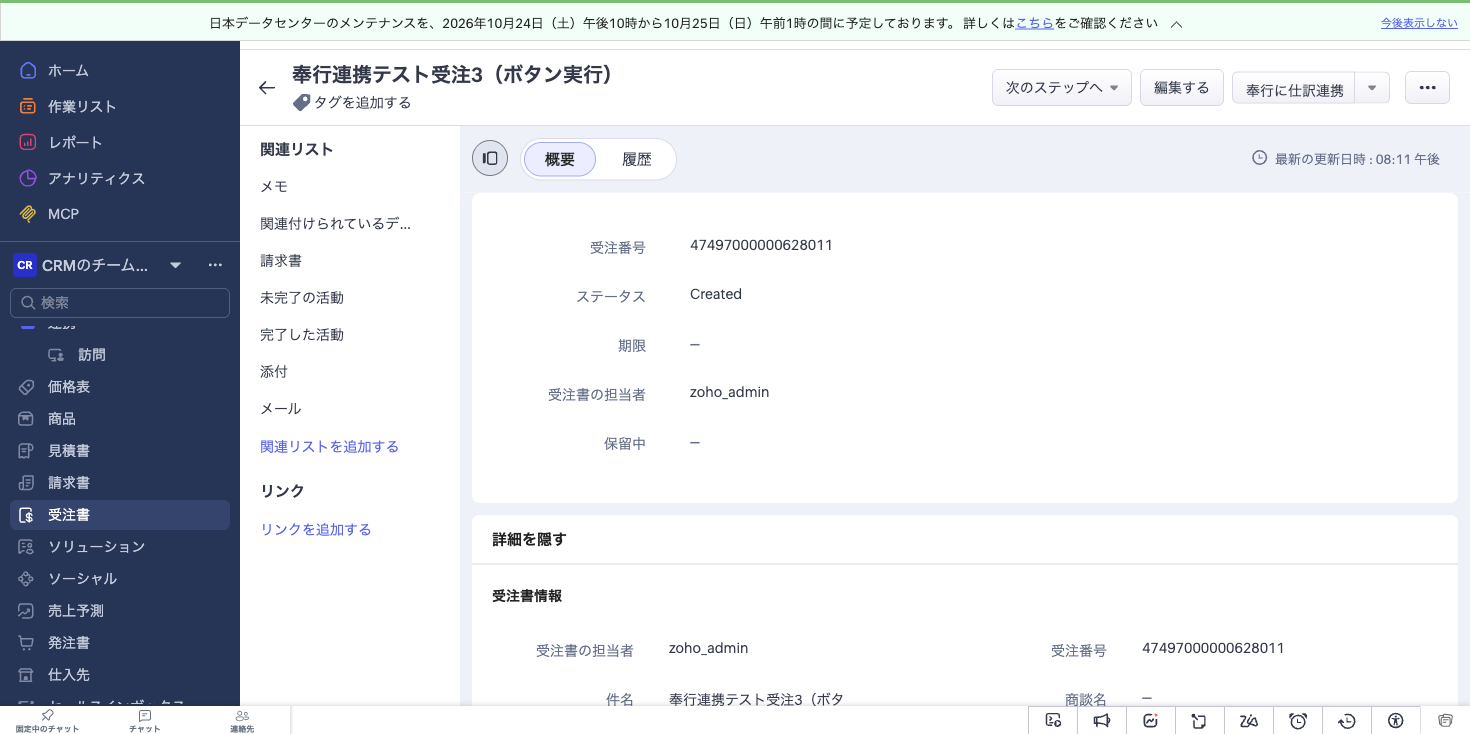Switch to the 履歴 tab
The image size is (1470, 734).
tap(636, 159)
